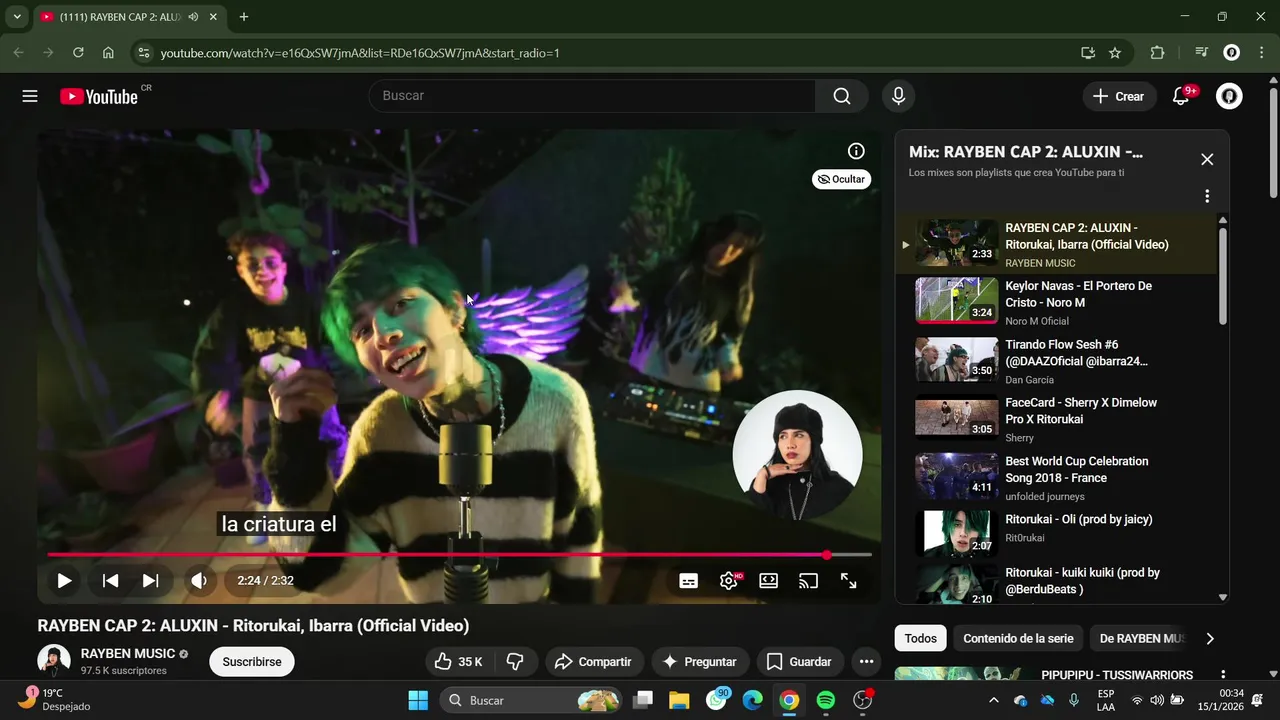Hide the end-screen card with Ocultar
Image resolution: width=1280 pixels, height=720 pixels.
pyautogui.click(x=841, y=179)
